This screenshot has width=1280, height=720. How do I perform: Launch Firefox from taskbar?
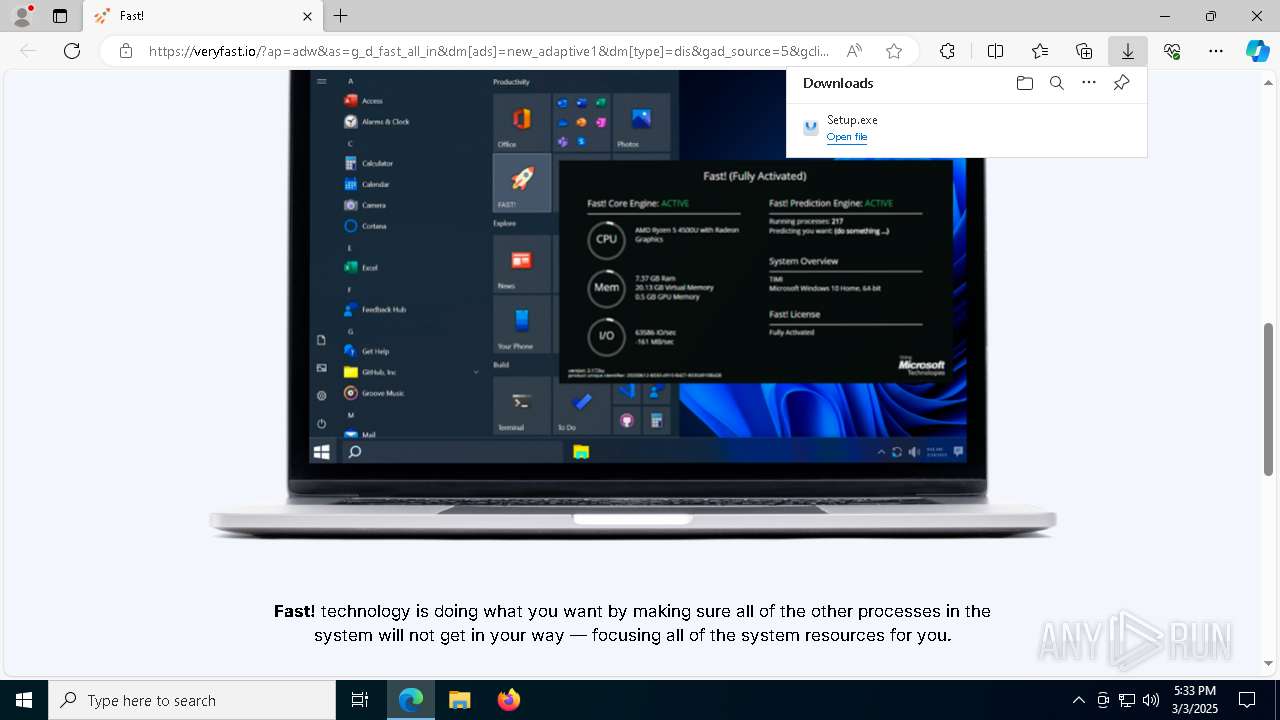(509, 700)
